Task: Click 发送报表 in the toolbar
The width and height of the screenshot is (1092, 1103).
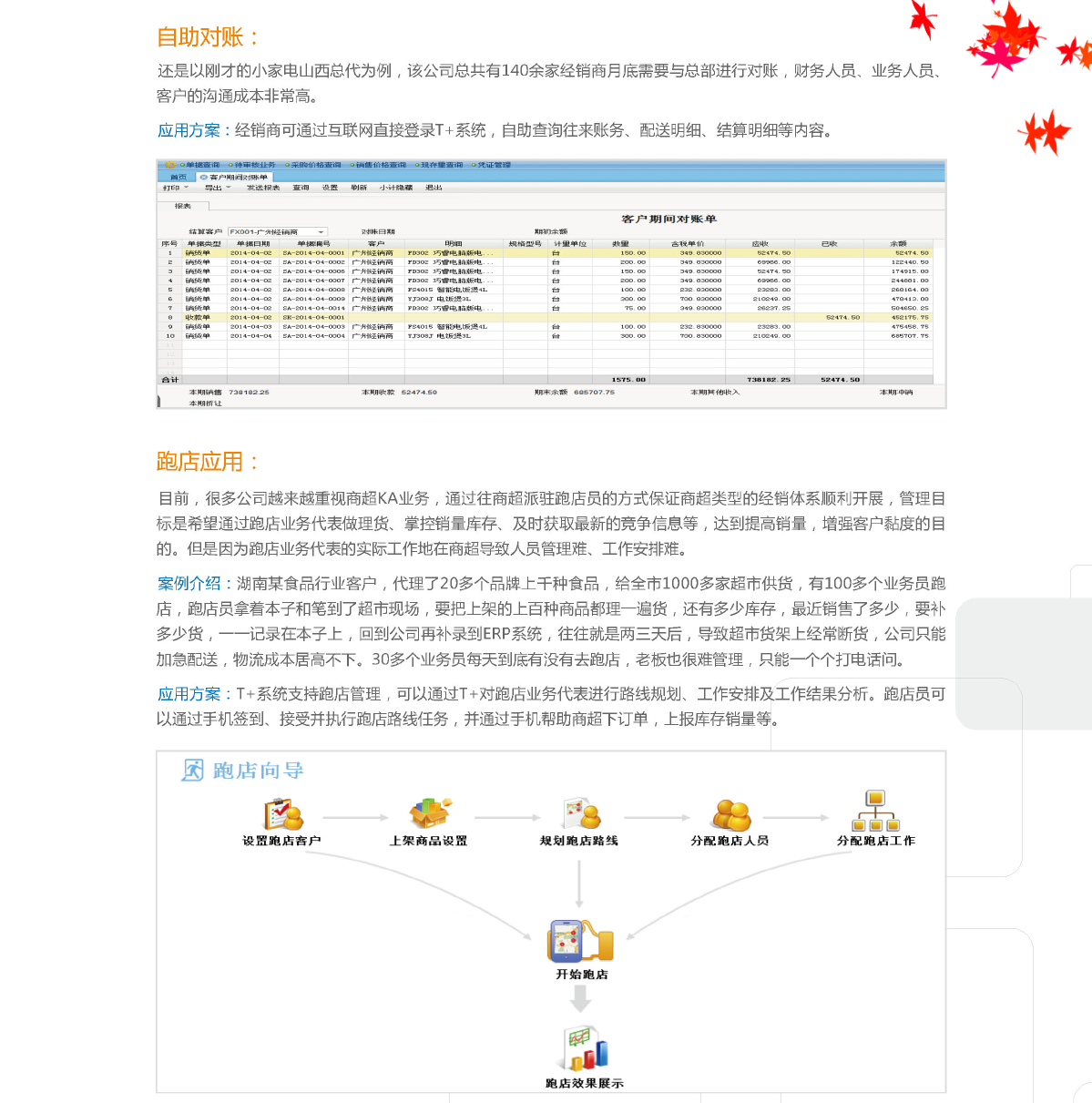Action: click(263, 188)
